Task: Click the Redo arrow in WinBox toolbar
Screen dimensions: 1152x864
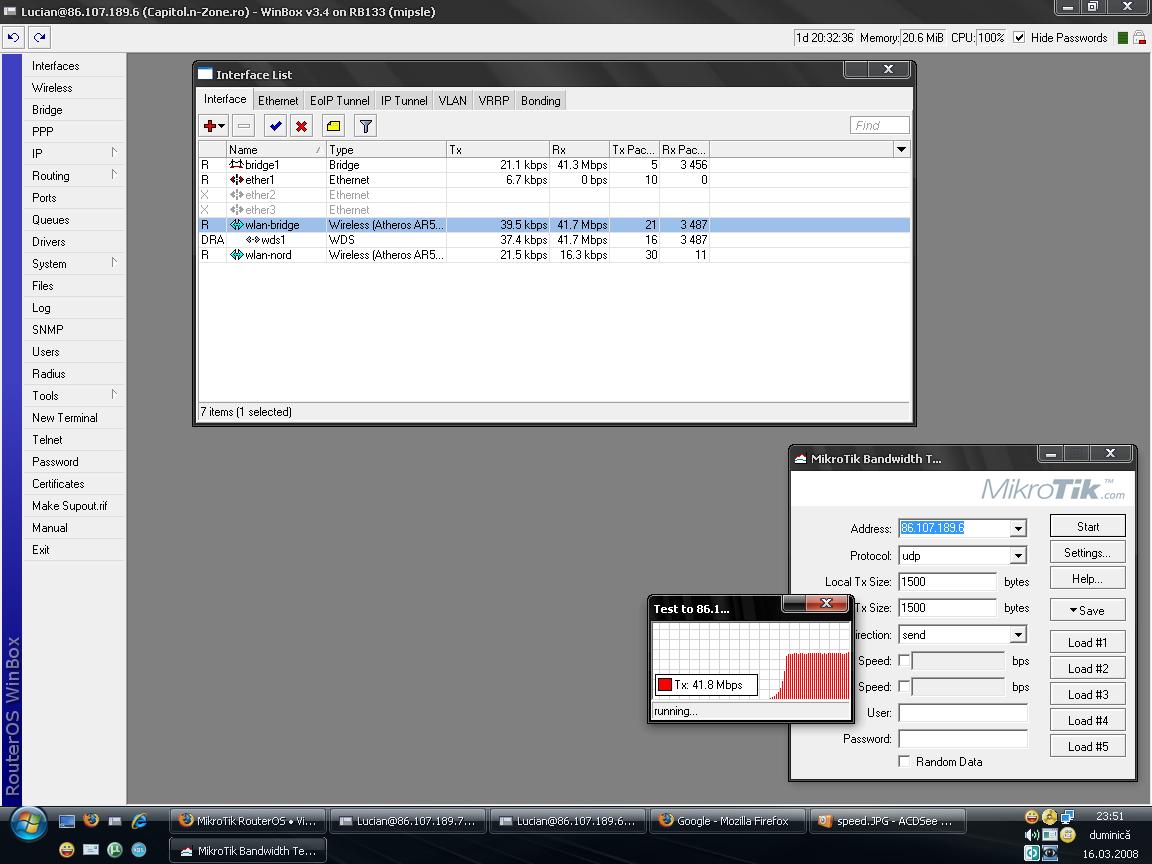Action: [40, 37]
